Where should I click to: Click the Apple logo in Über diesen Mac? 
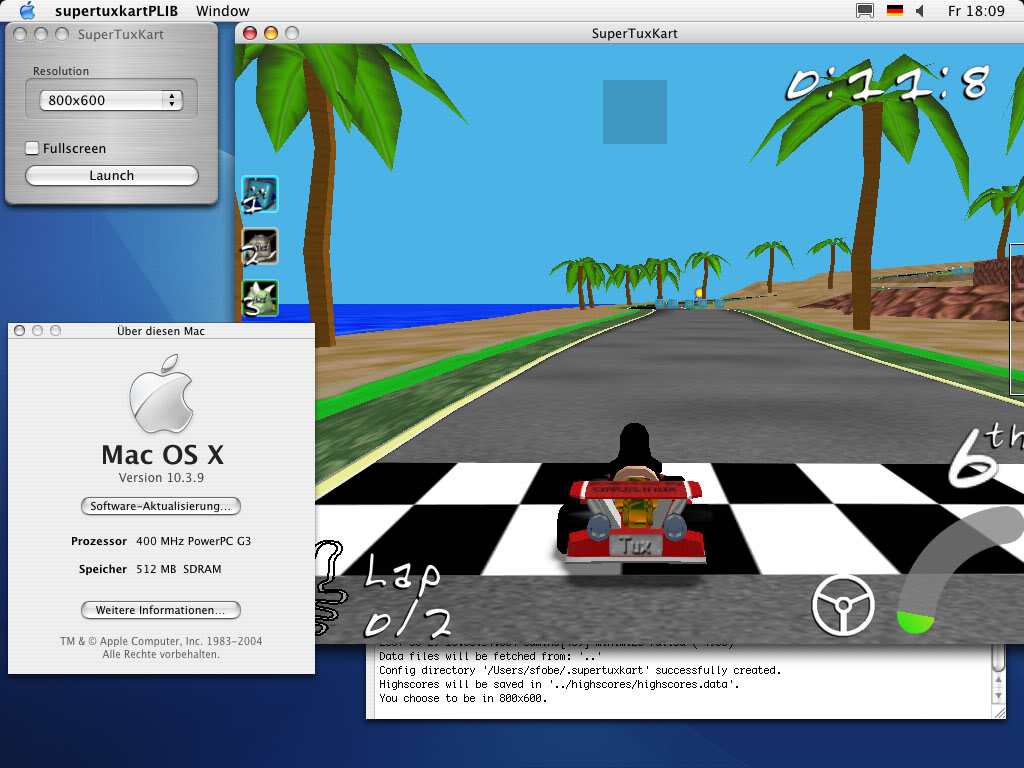click(161, 394)
